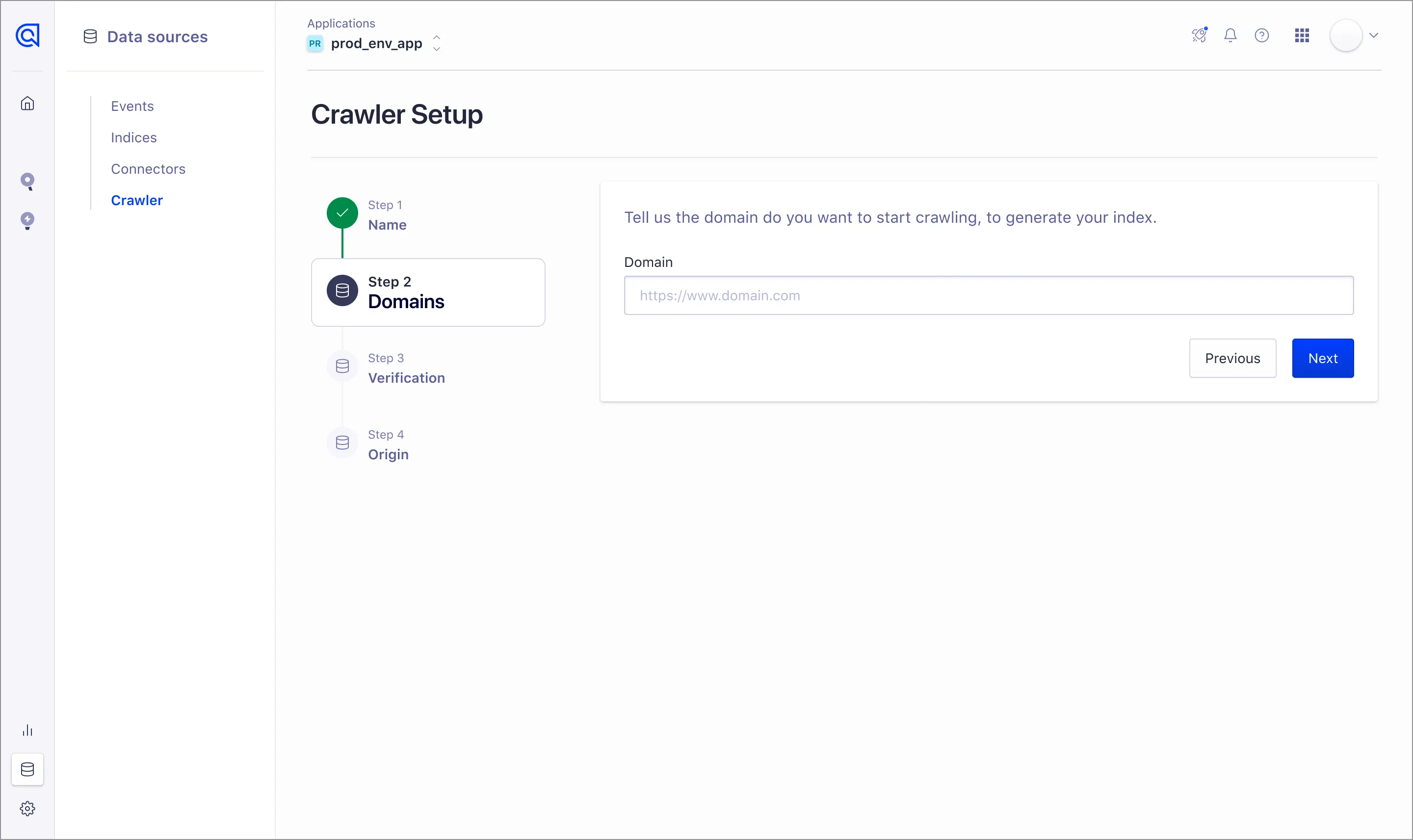
Task: Expand Step 3 Verification
Action: click(x=406, y=368)
